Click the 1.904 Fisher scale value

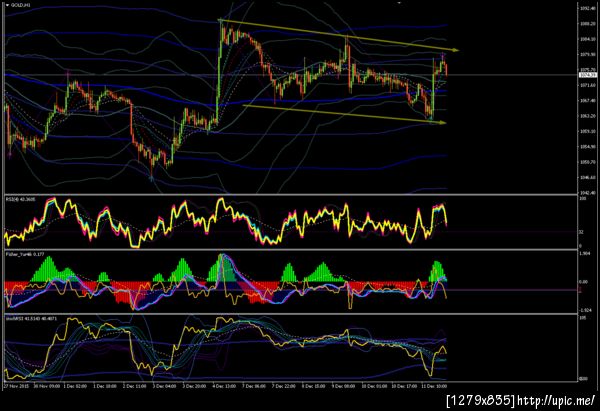[x=584, y=253]
